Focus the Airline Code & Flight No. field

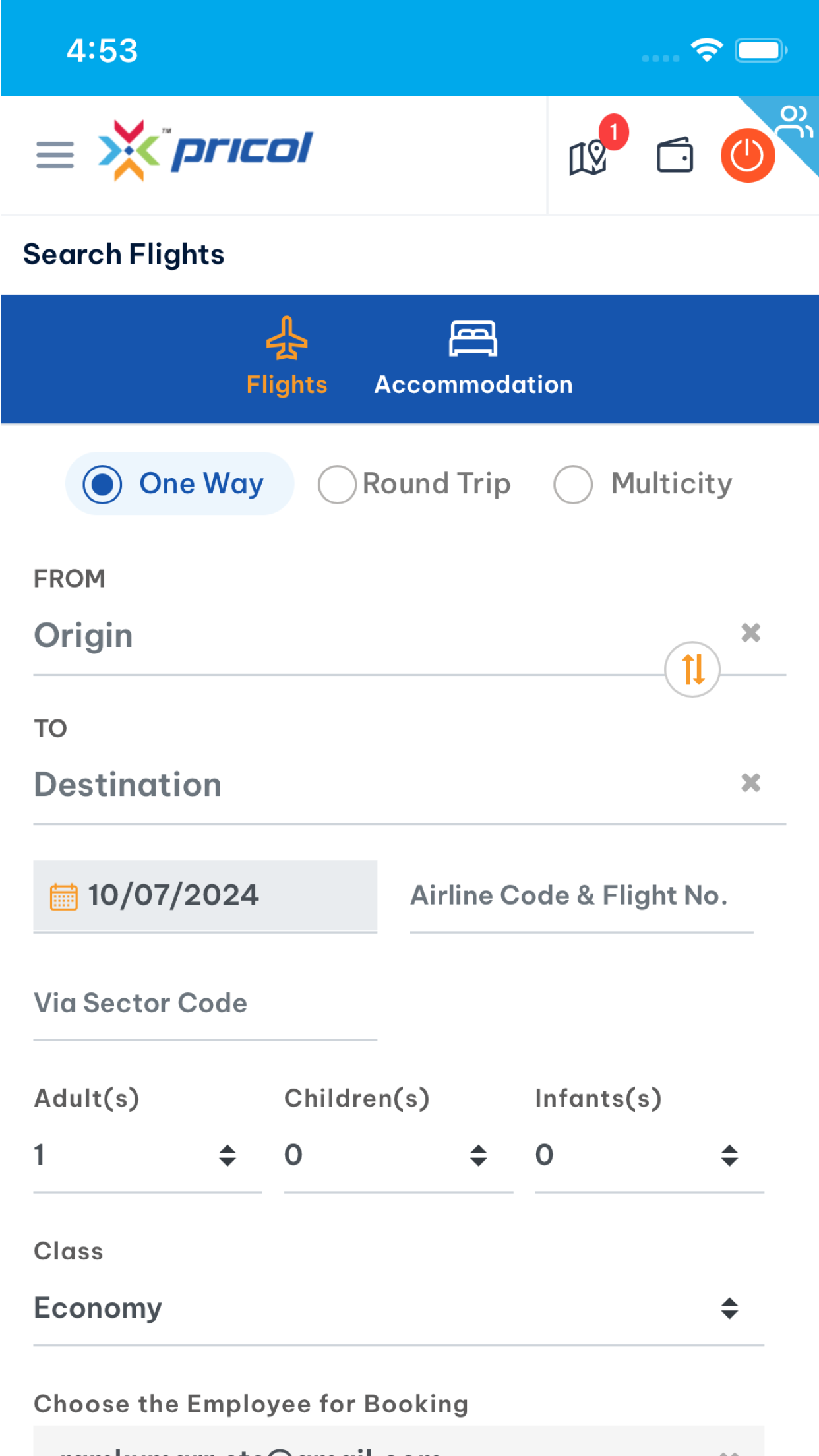(582, 896)
